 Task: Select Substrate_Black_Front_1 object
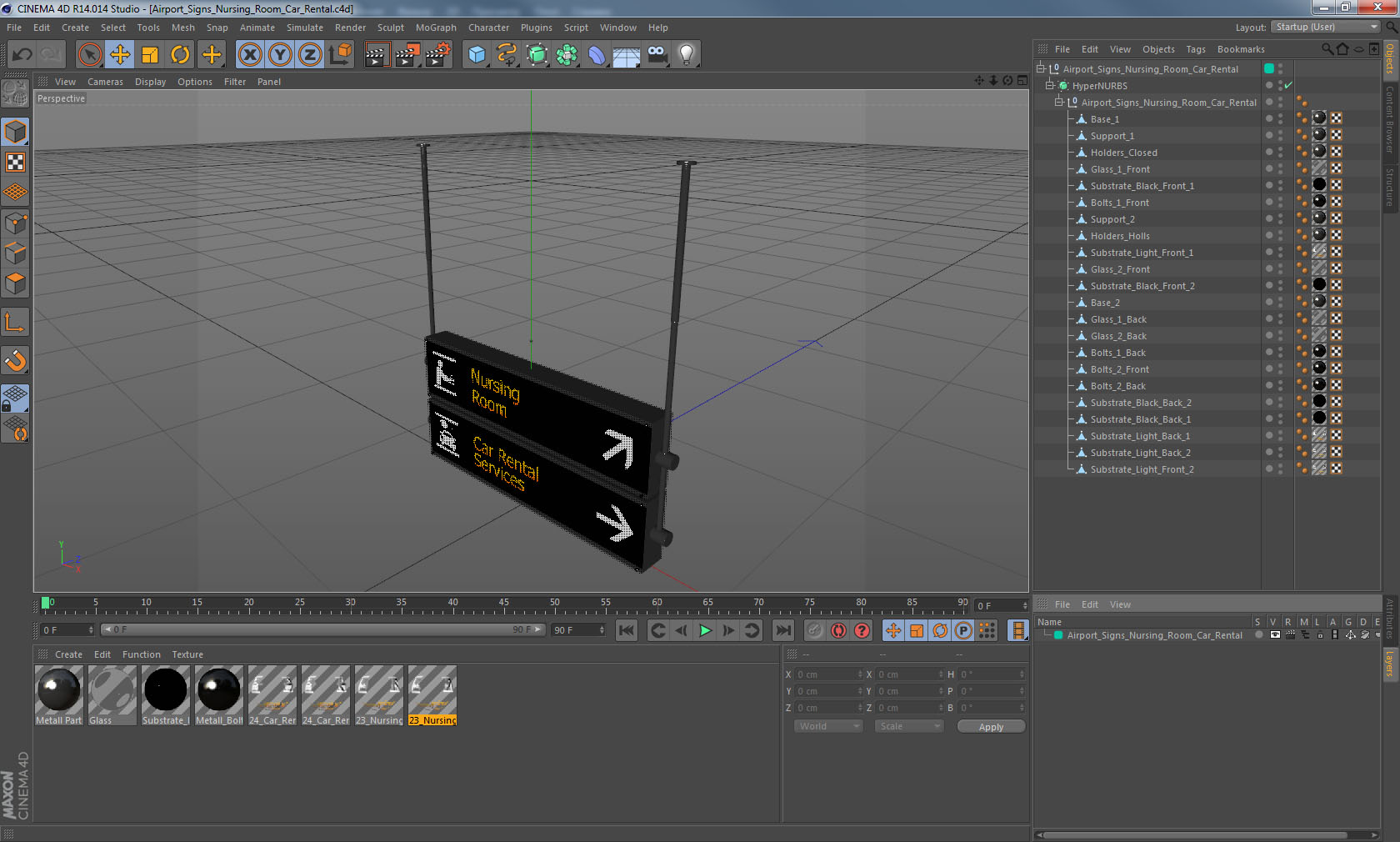1142,186
